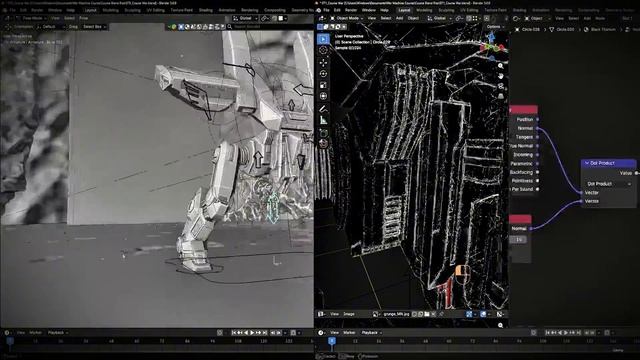Screen dimensions: 640x360
Task: Jump to end frame in right timeline
Action: click(578, 333)
